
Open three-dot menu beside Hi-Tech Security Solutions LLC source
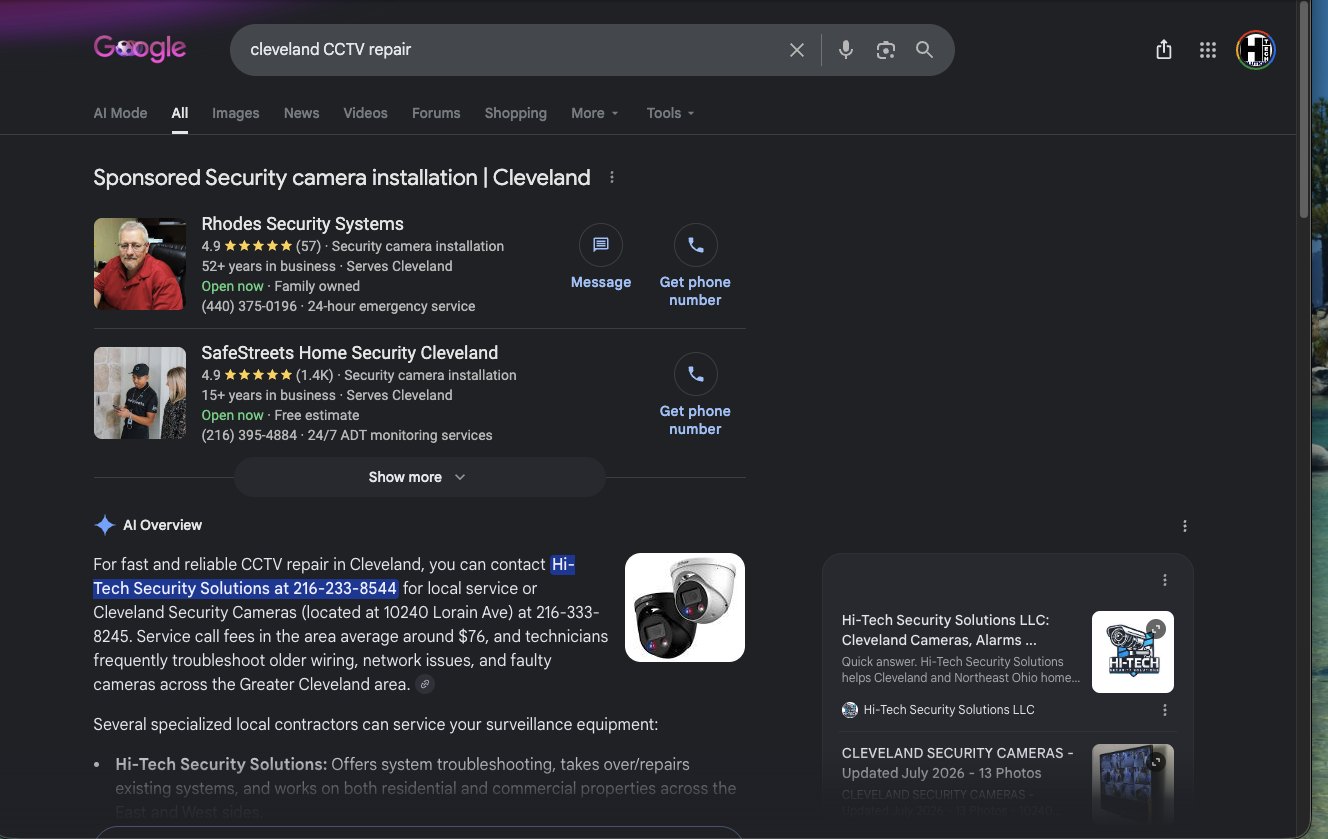[x=1165, y=710]
